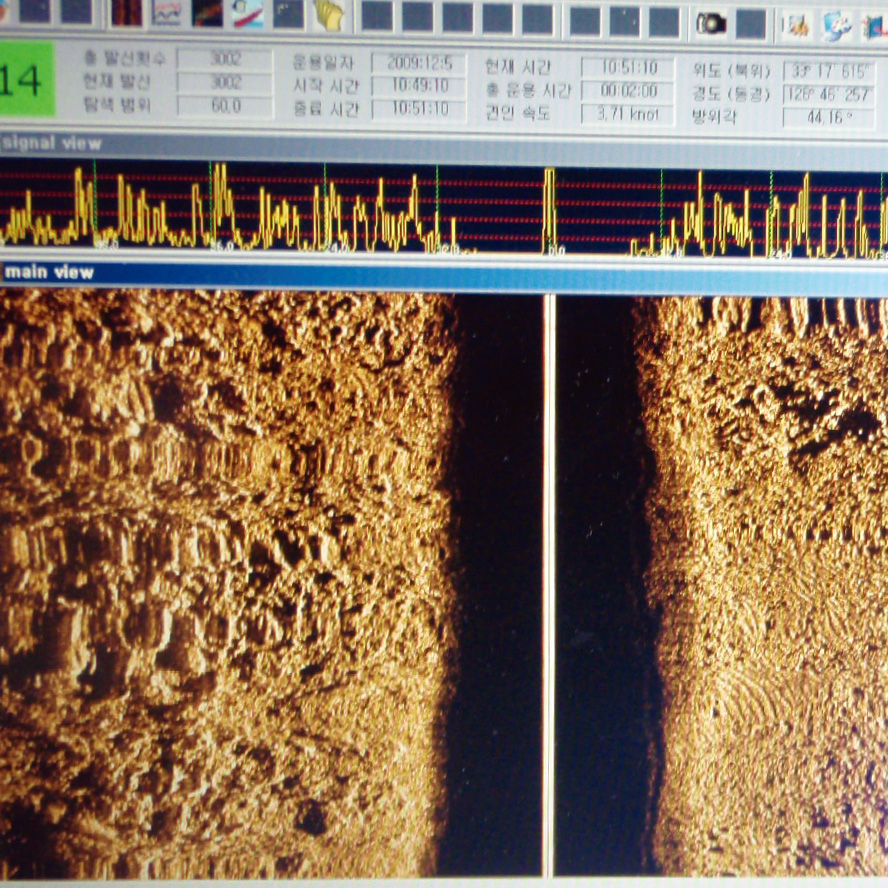888x888 pixels.
Task: Click the camera snapshot icon
Action: pos(711,23)
